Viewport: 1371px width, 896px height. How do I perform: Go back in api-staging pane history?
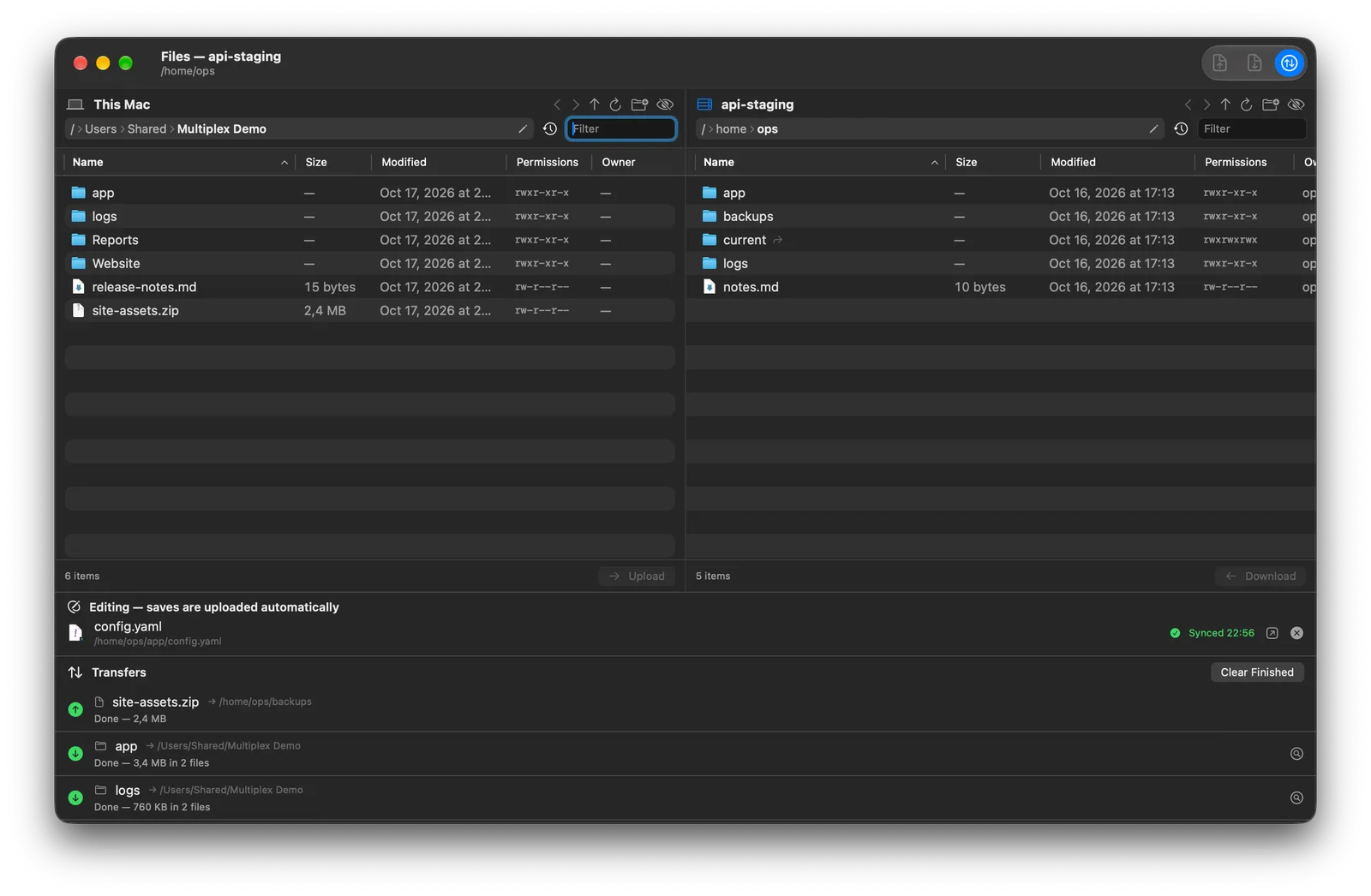1188,105
